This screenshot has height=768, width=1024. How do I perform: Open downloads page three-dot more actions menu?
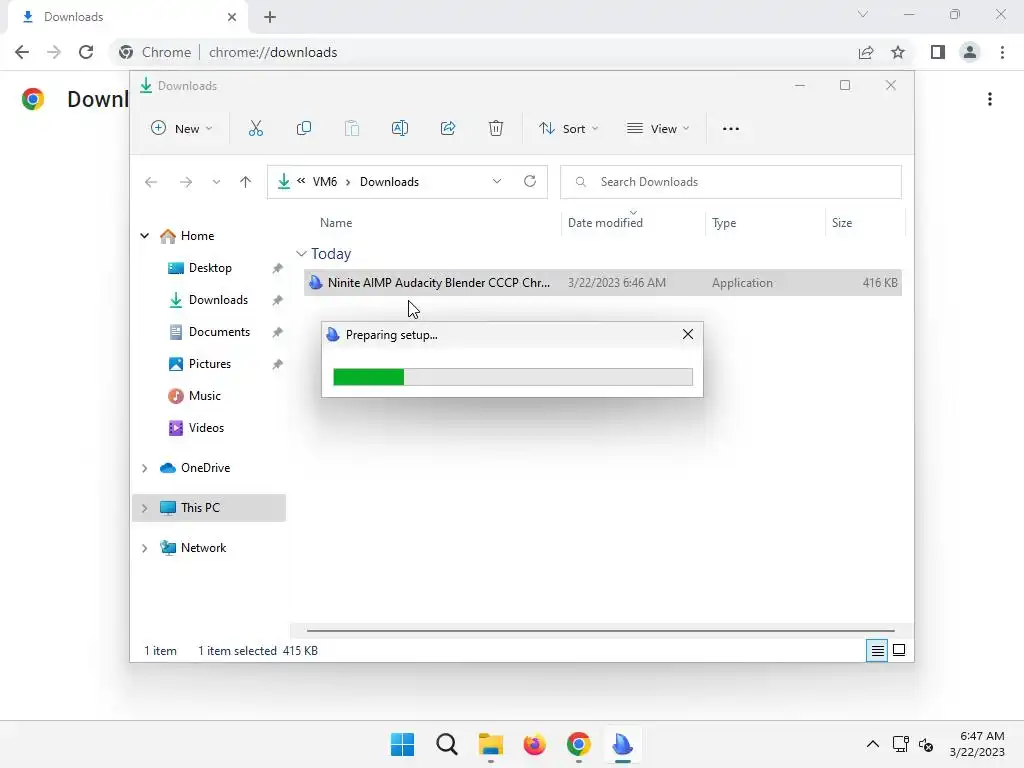[990, 99]
